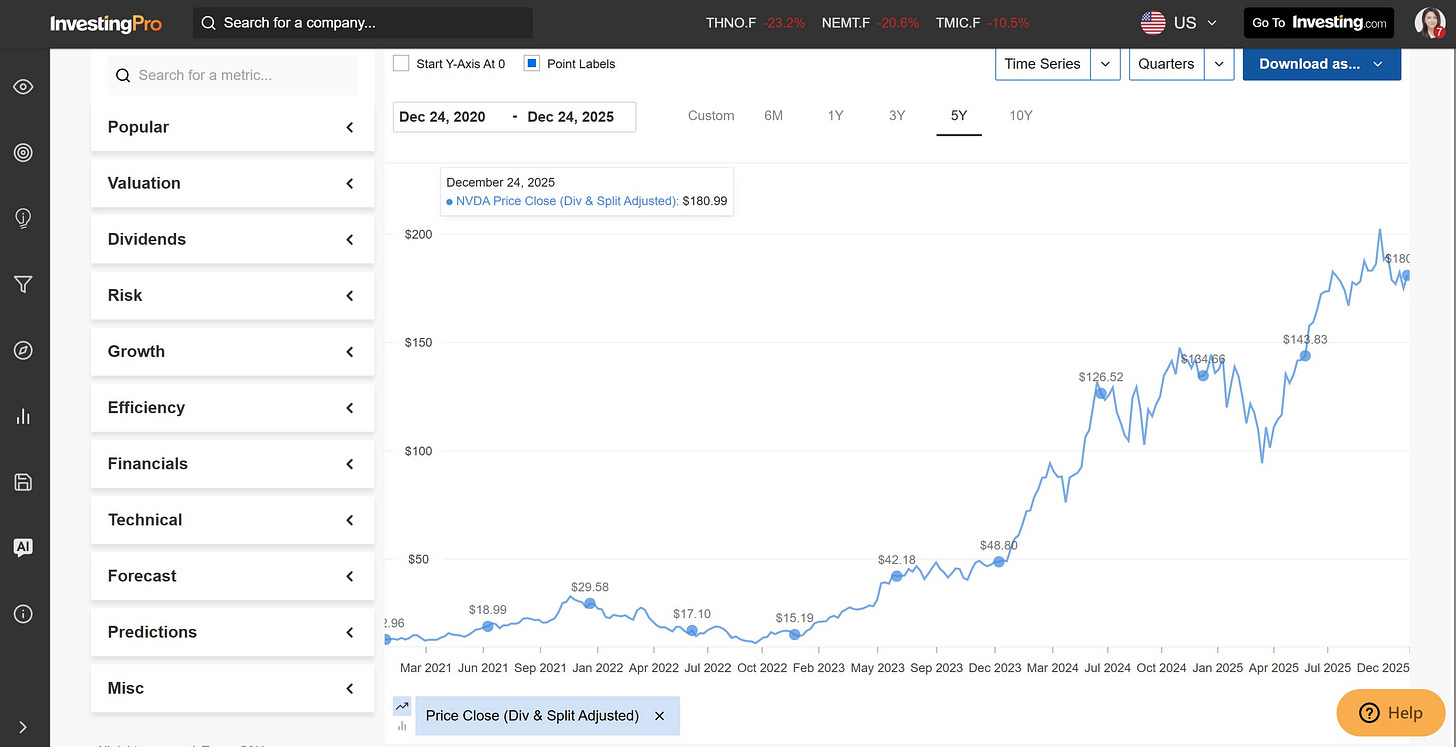
Task: Toggle Start Y-Axis At 0 checkbox
Action: pos(401,63)
